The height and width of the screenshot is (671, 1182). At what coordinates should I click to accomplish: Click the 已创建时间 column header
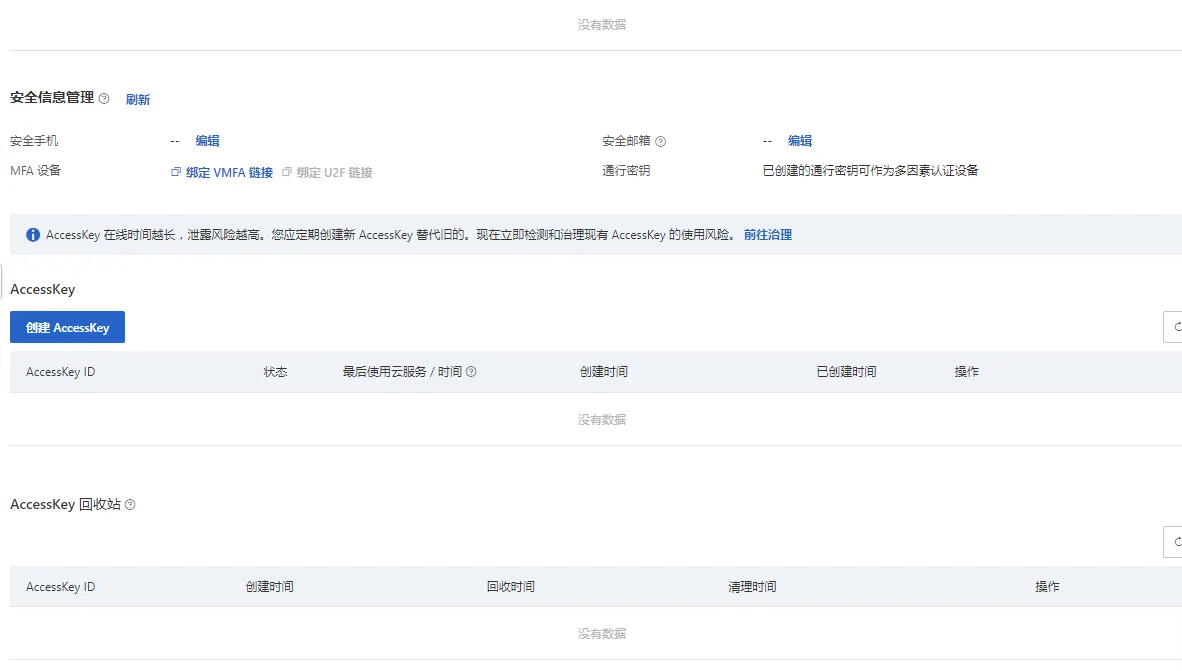847,372
